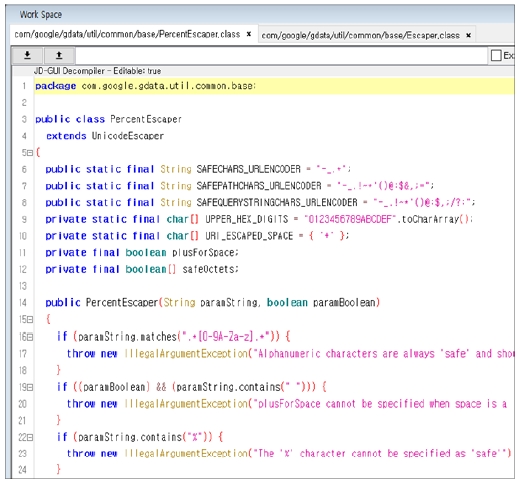Click the JD-GUI Decompiler Editable label
The image size is (520, 483).
pyautogui.click(x=97, y=71)
